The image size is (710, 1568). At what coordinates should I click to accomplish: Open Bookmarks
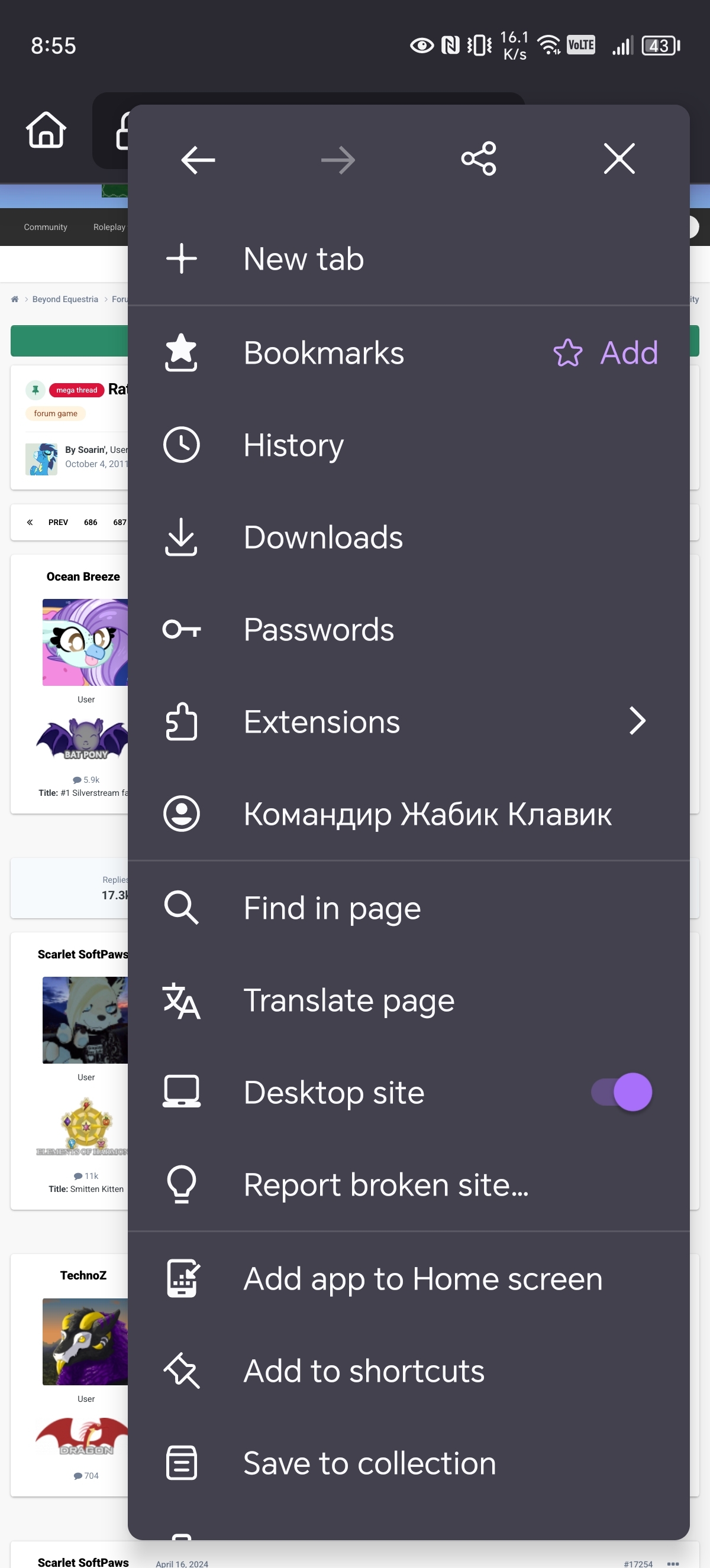point(323,352)
